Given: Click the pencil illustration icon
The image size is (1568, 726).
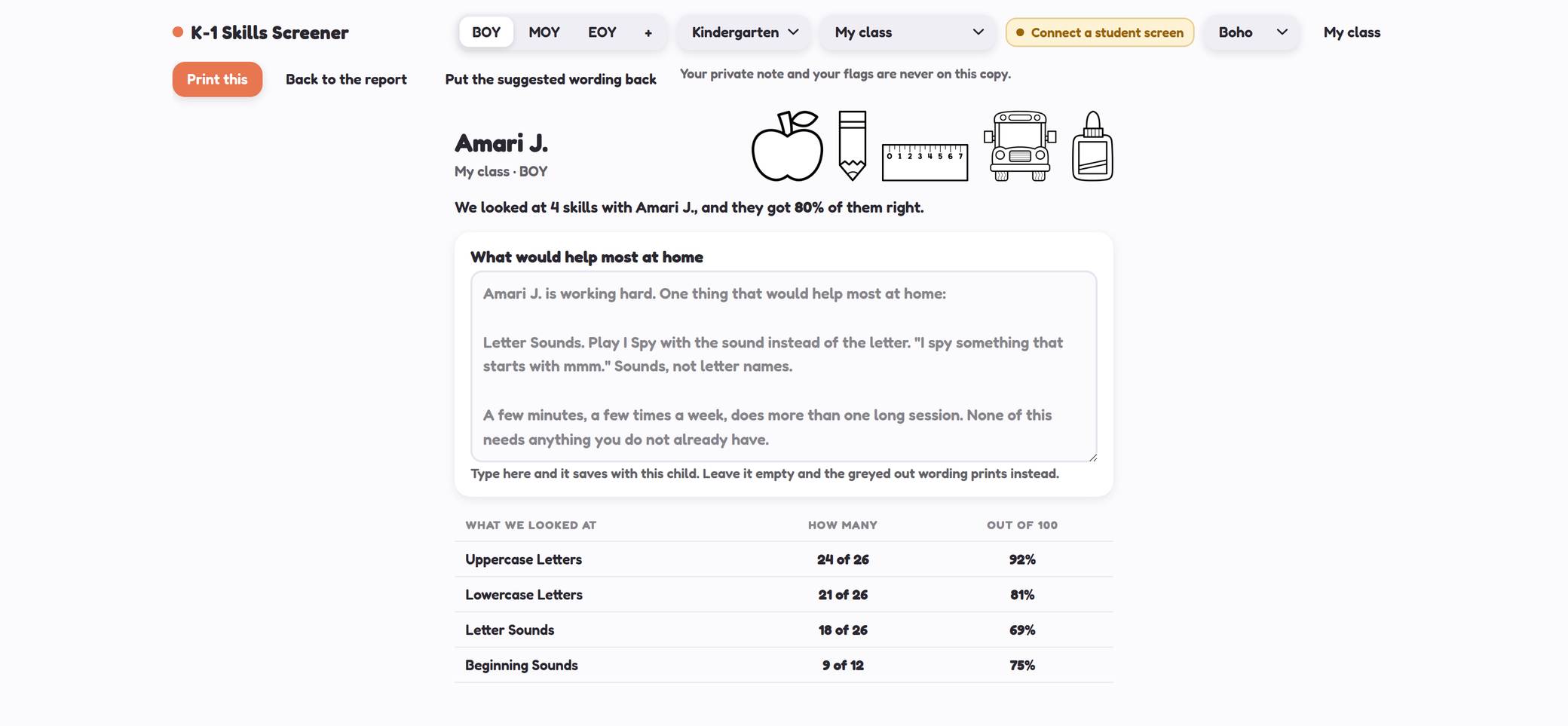Looking at the screenshot, I should [853, 146].
